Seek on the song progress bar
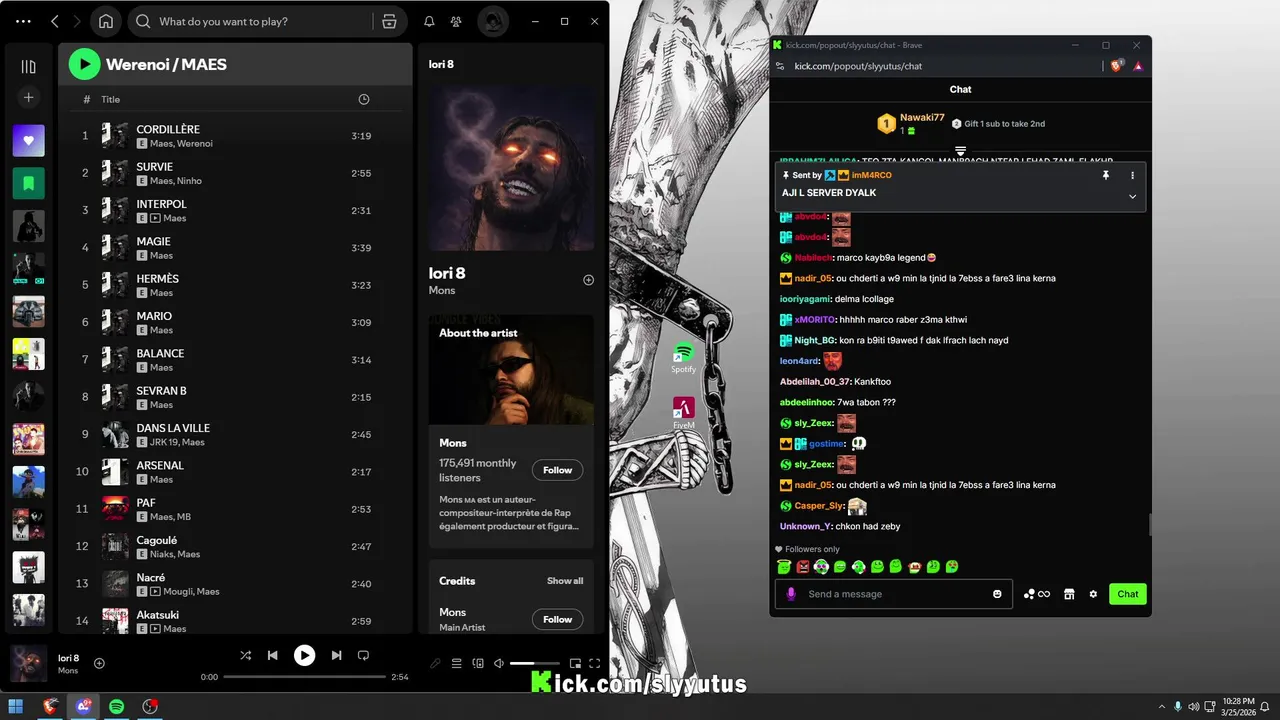Viewport: 1280px width, 720px height. coord(304,677)
